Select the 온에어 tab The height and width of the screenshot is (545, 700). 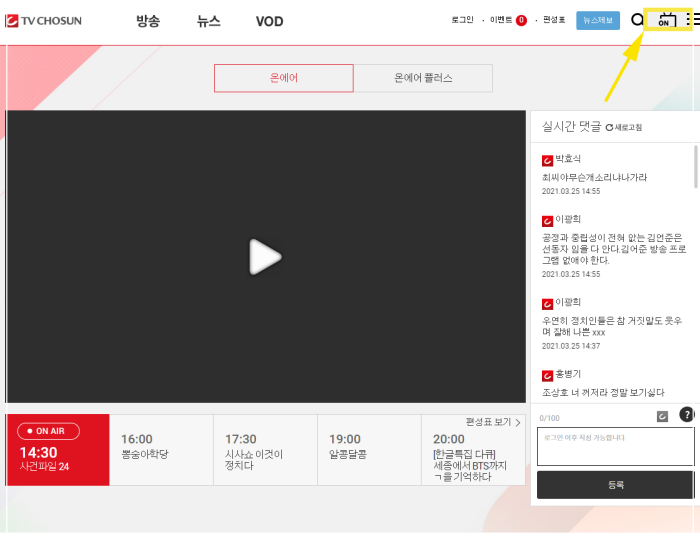pos(283,78)
